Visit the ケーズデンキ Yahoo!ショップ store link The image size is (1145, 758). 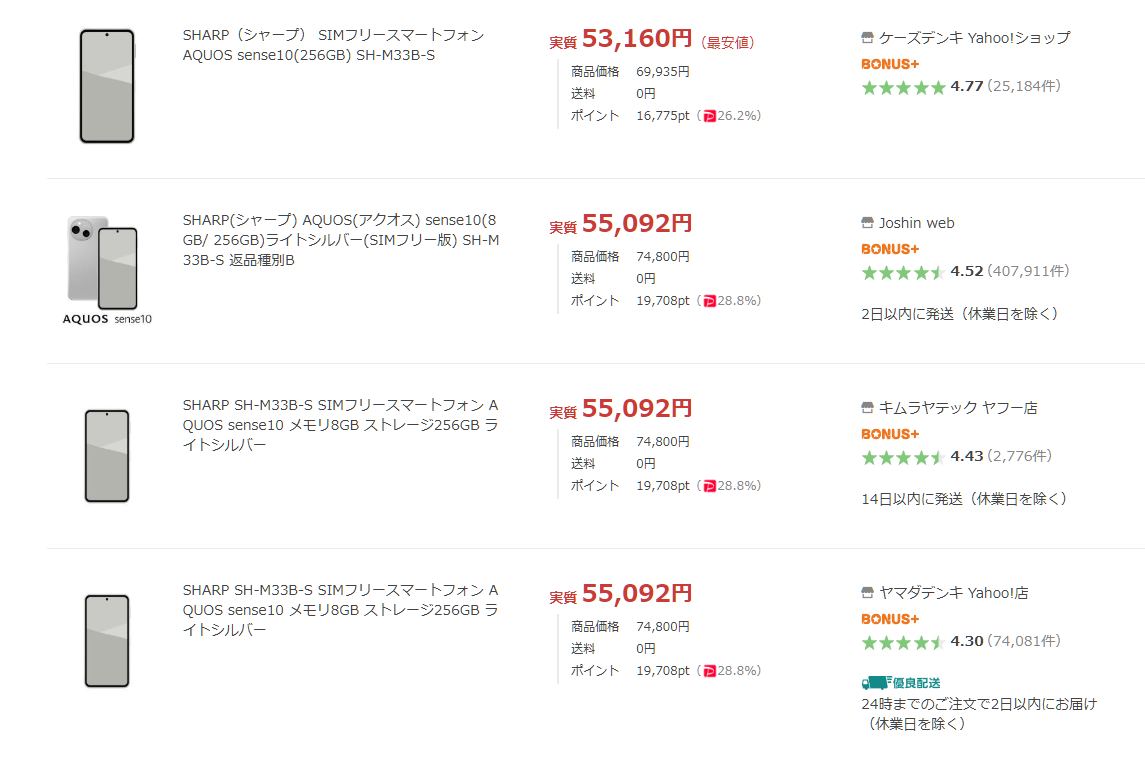pos(974,38)
